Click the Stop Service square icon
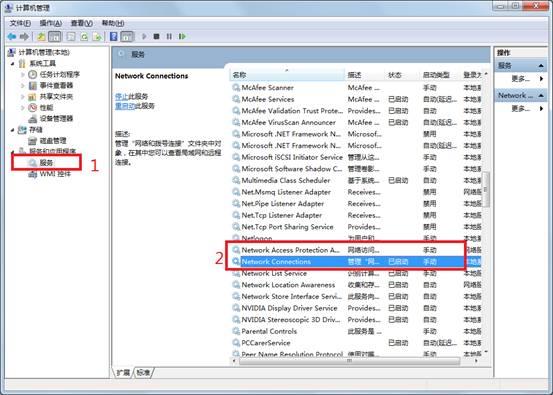The image size is (553, 395). 157,36
